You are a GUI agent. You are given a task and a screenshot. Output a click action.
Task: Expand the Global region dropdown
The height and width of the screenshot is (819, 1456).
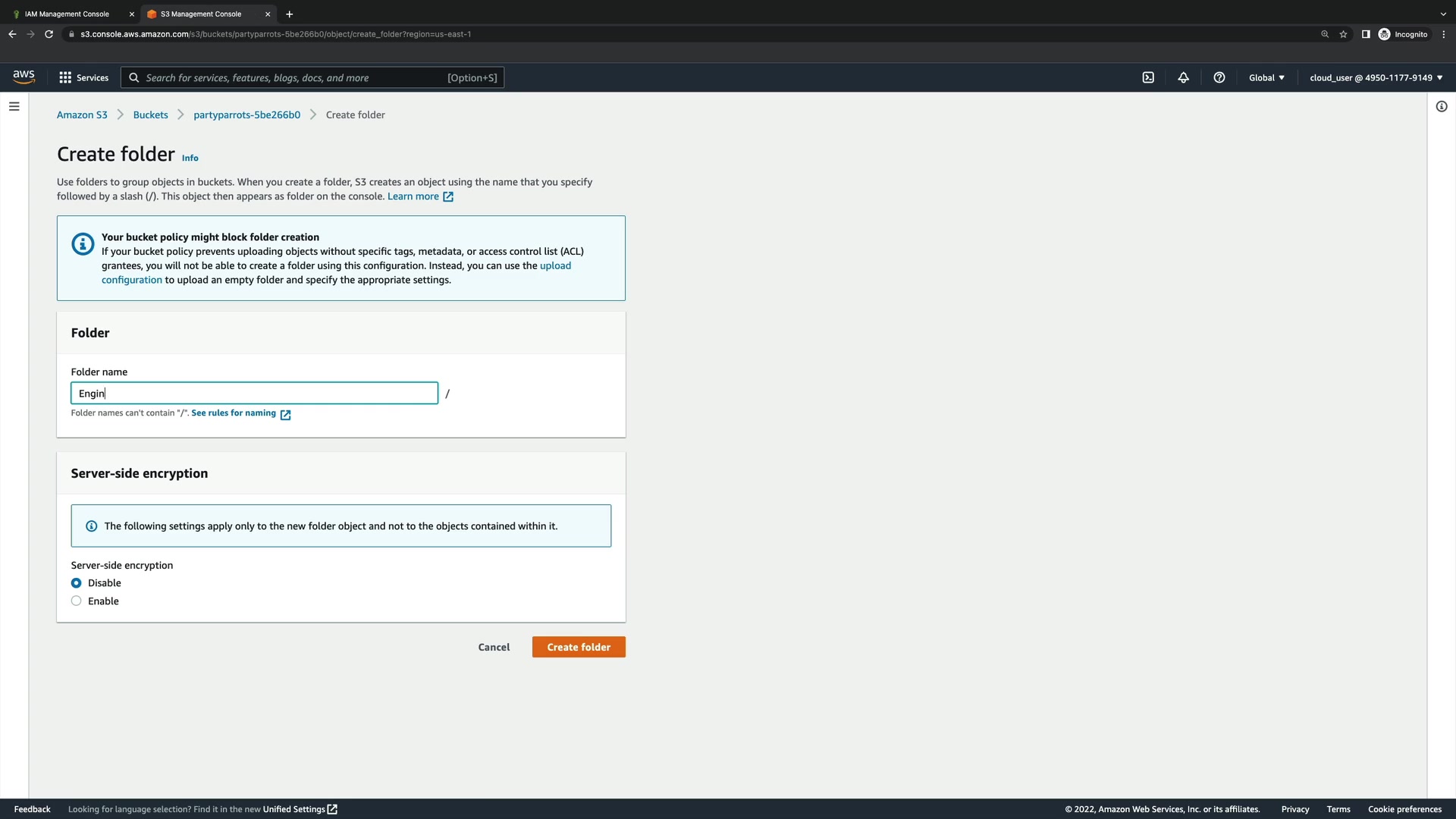point(1266,77)
